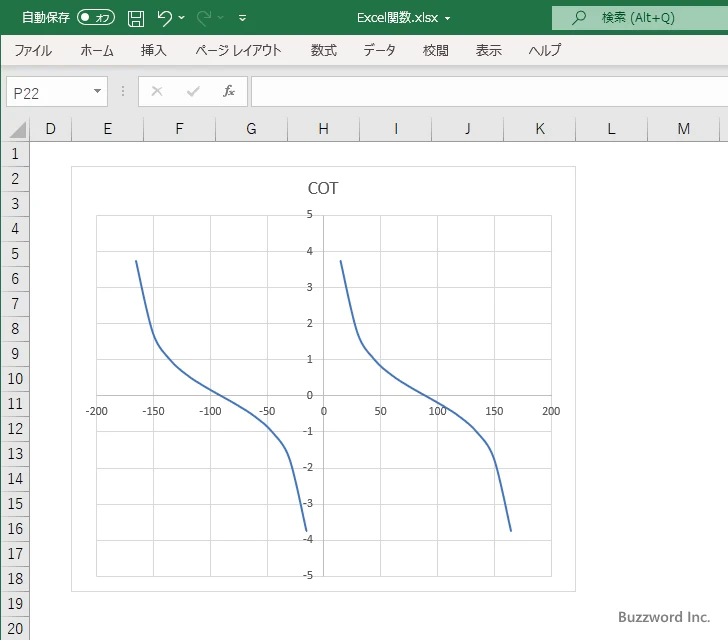
Task: Select row 1 header
Action: coord(15,154)
